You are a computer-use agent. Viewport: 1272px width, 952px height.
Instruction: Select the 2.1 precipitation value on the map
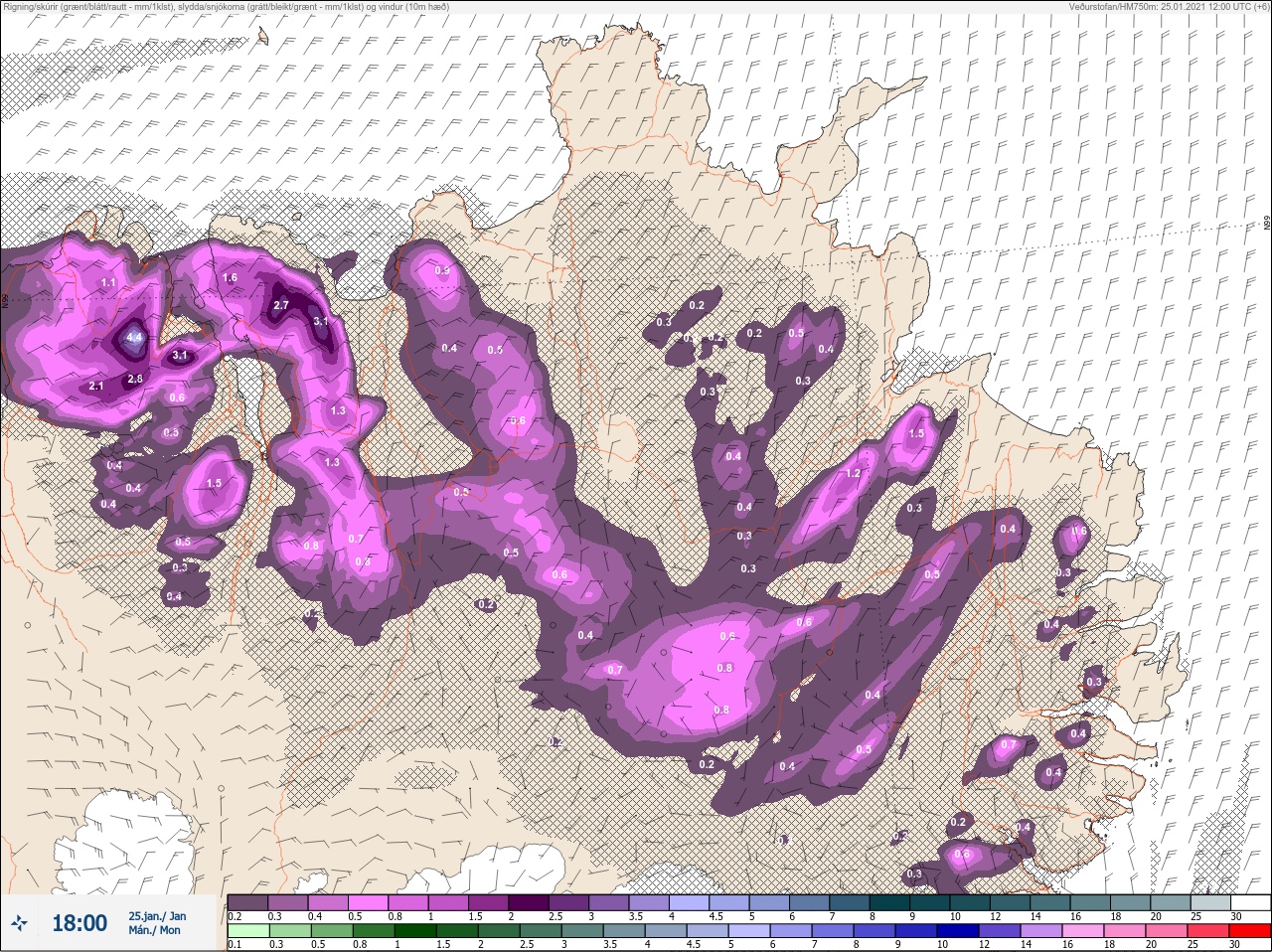96,386
